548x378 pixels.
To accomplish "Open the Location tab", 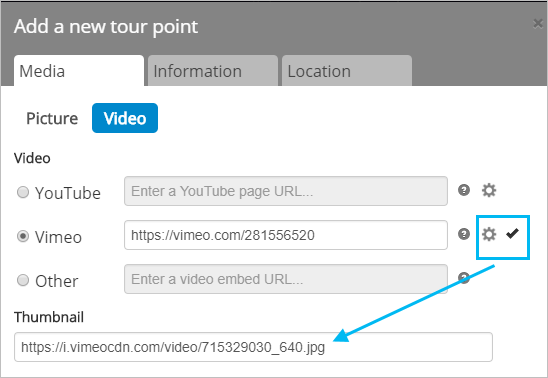I will tap(347, 71).
